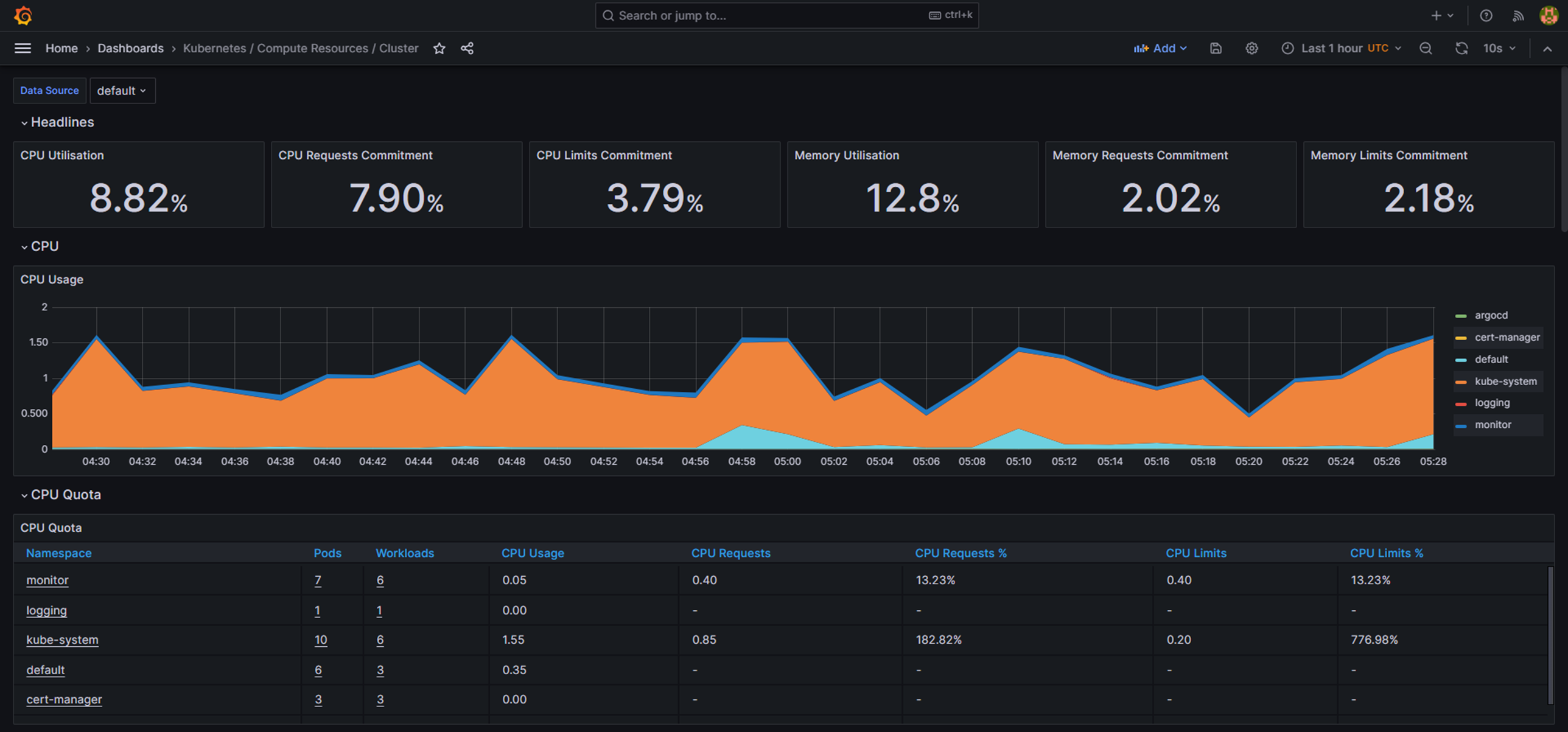The height and width of the screenshot is (732, 1568).
Task: Collapse the Headlines row
Action: [61, 122]
